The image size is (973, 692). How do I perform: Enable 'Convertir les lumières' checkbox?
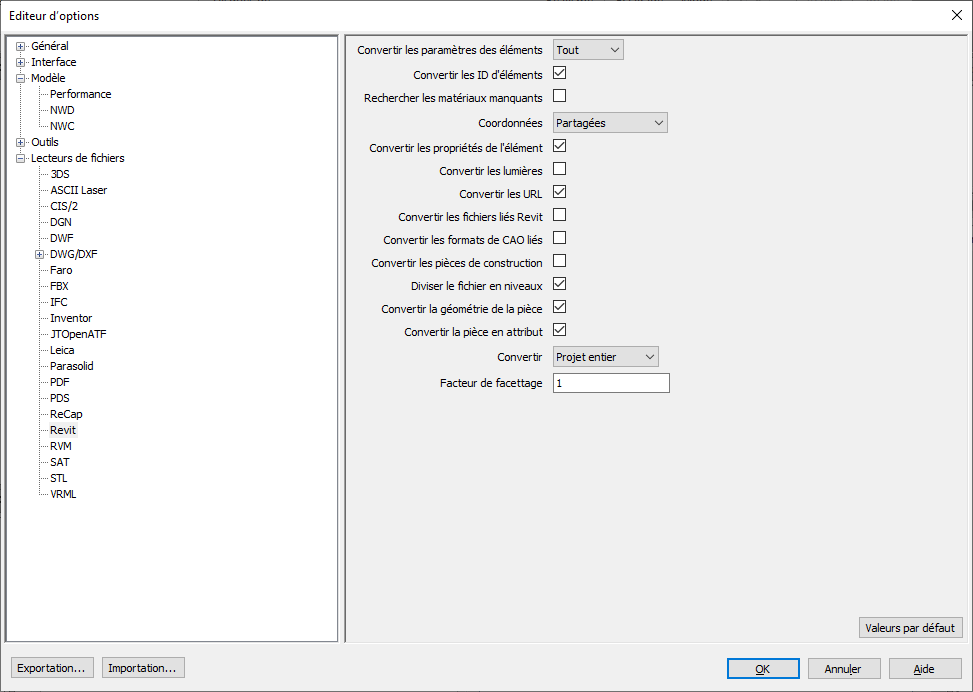tap(560, 169)
